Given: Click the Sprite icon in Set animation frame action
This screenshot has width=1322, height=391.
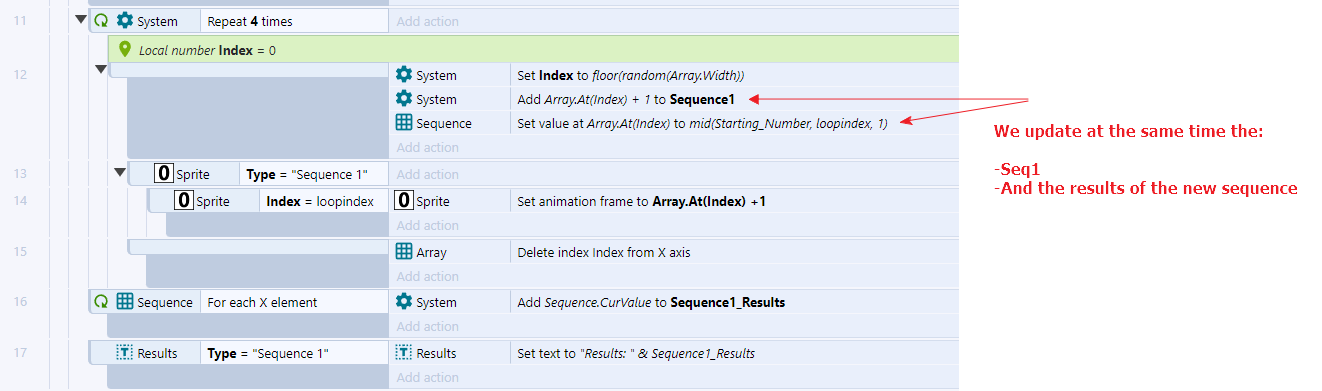Looking at the screenshot, I should pos(404,201).
